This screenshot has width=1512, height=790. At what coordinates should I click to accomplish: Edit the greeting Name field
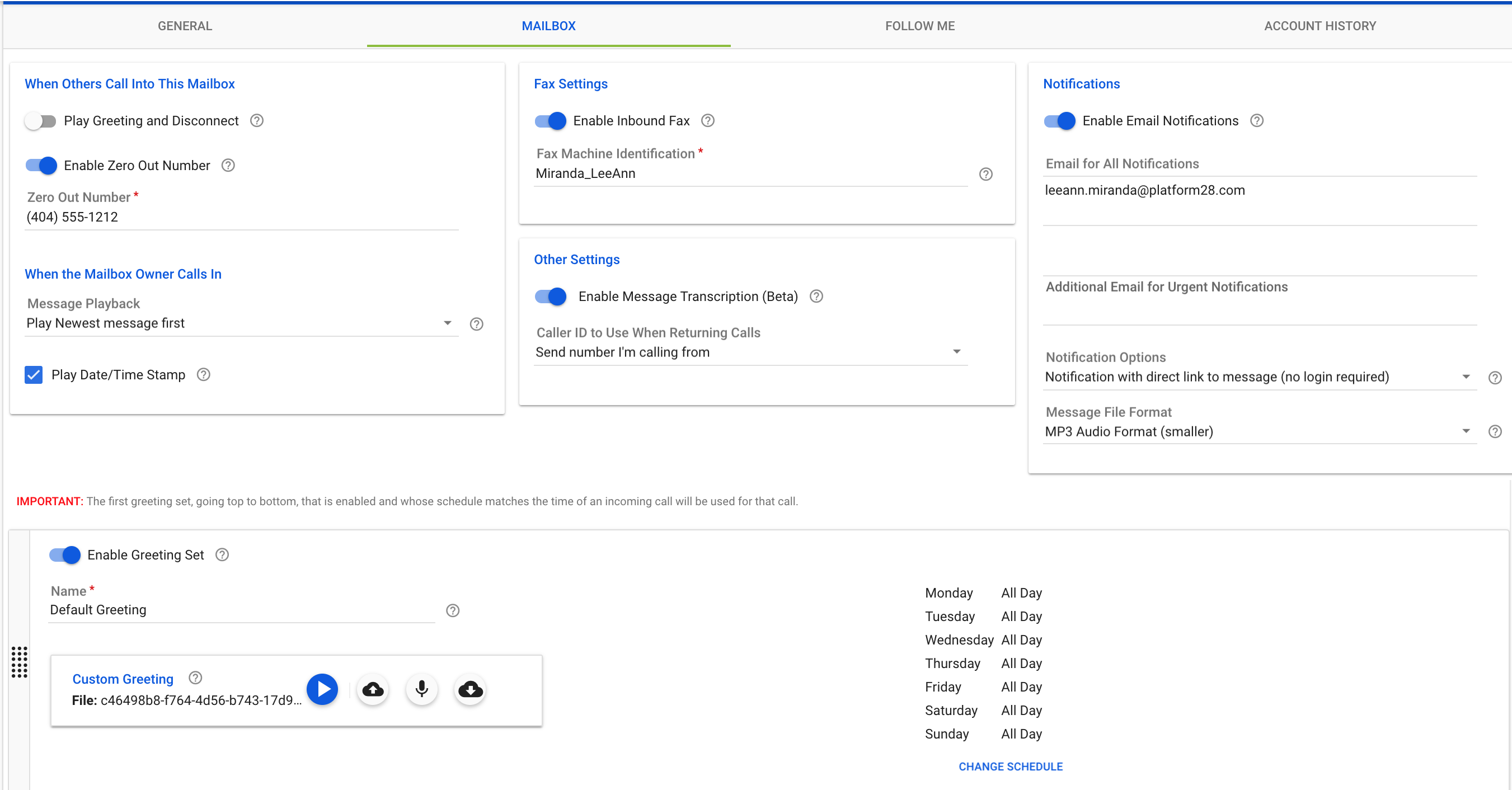(241, 610)
